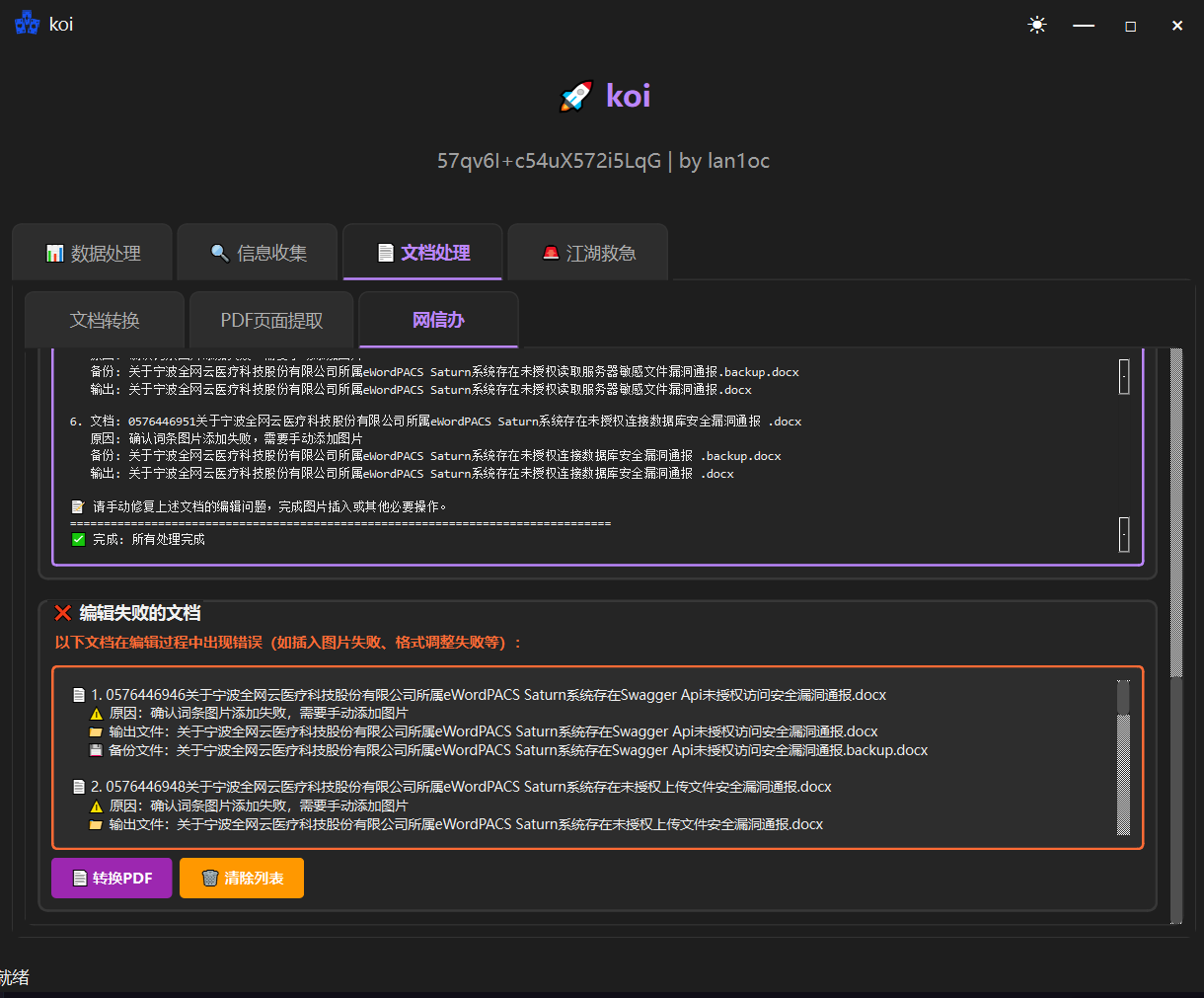Switch to 文档转换 sub-tab
Screen dimensions: 1204x998
click(105, 321)
